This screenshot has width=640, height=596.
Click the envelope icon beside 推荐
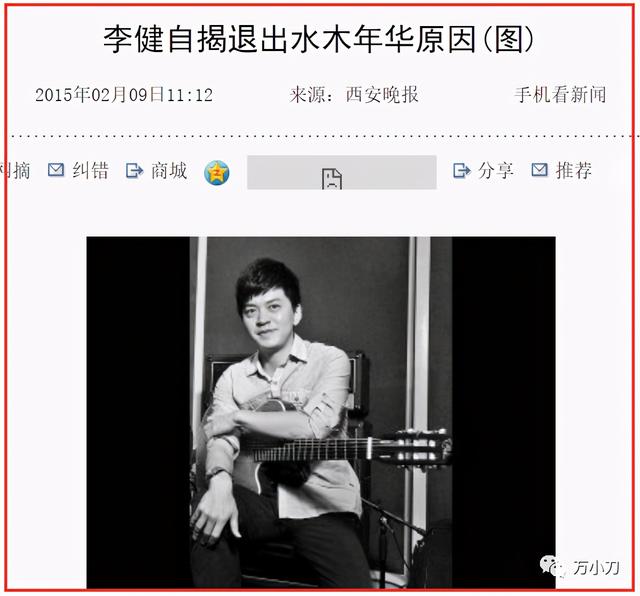pos(539,169)
